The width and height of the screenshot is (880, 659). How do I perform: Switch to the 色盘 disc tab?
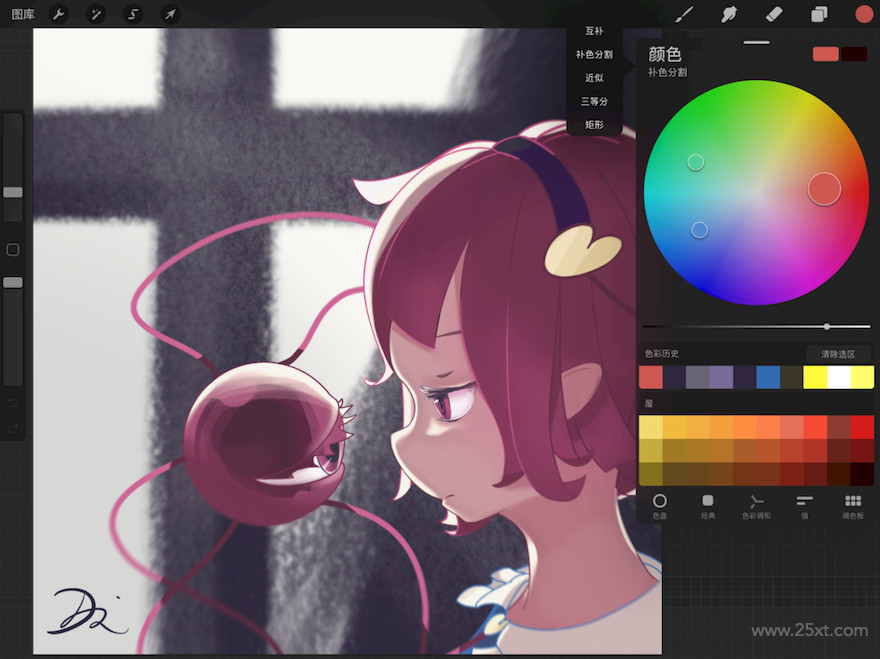point(660,505)
